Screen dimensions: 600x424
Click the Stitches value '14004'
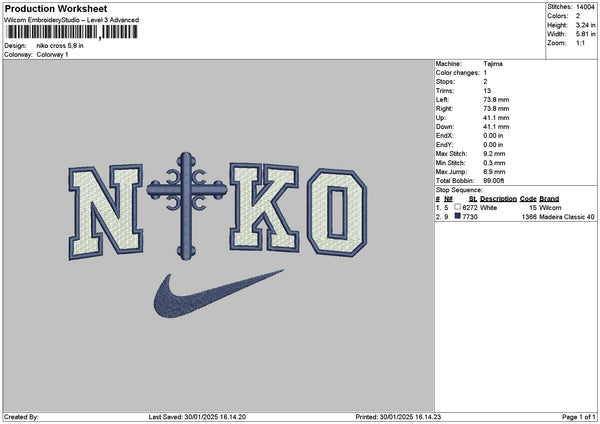(x=585, y=7)
